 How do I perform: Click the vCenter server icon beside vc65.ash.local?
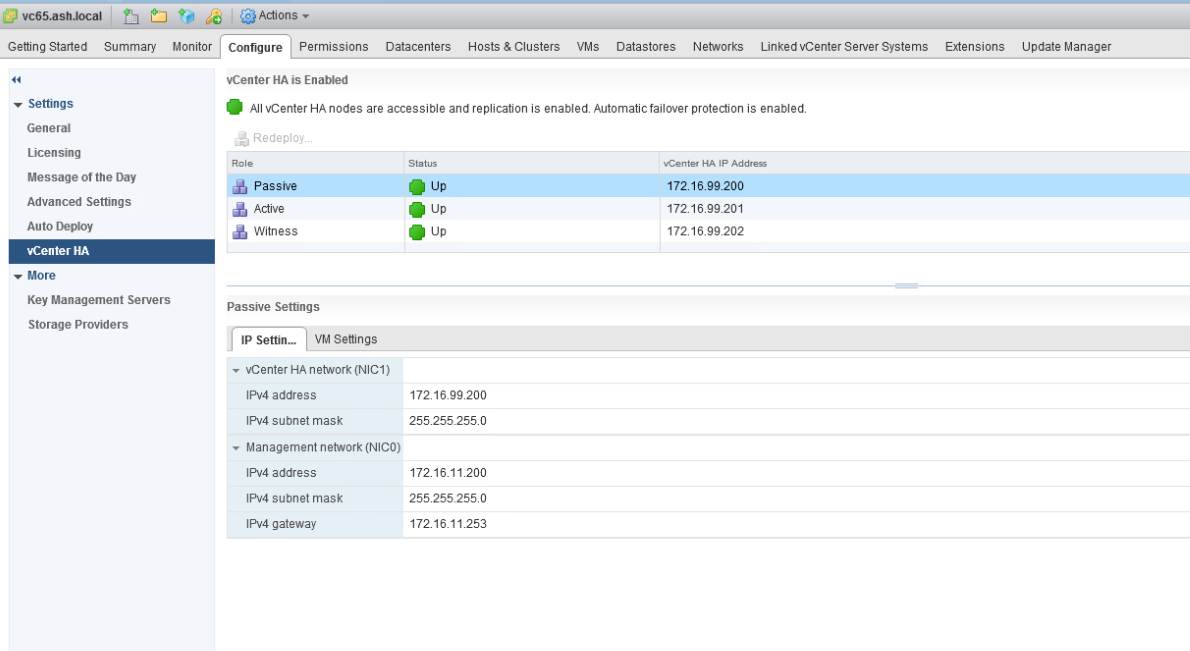(x=10, y=16)
